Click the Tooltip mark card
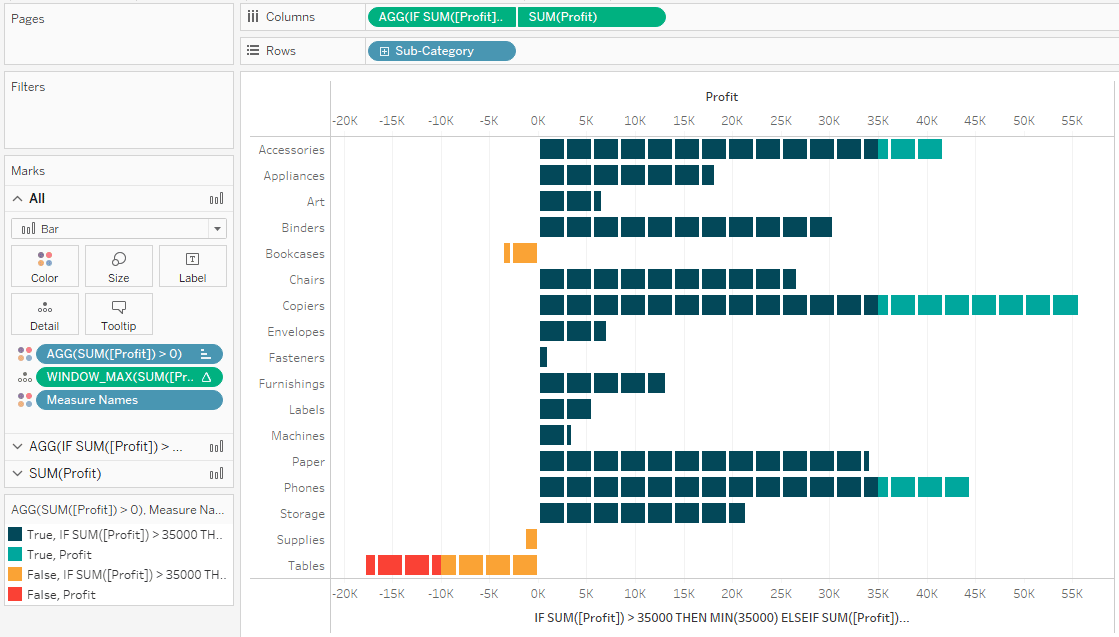Viewport: 1119px width, 637px height. pos(119,314)
